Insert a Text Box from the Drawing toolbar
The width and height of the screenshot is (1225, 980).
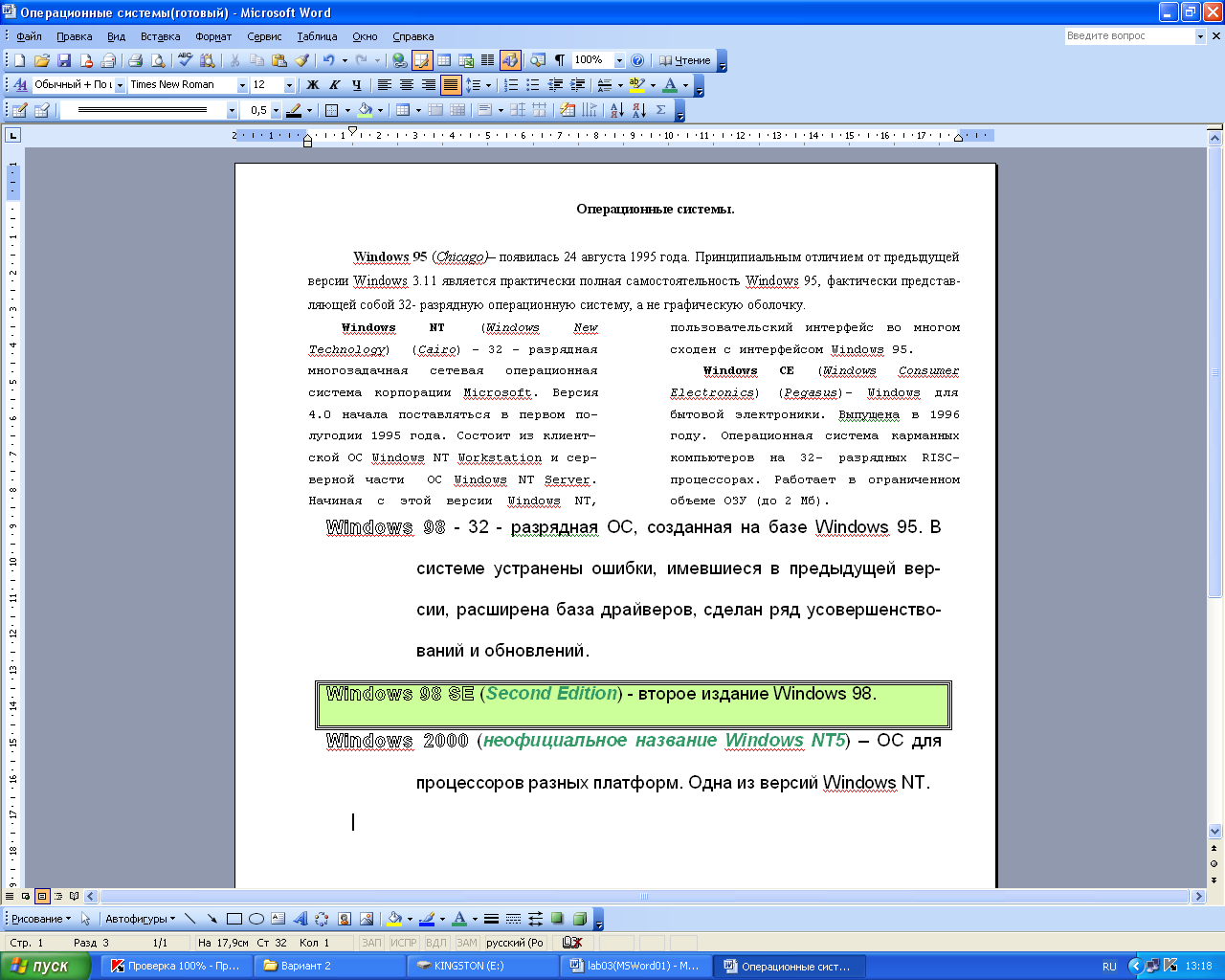(x=278, y=919)
